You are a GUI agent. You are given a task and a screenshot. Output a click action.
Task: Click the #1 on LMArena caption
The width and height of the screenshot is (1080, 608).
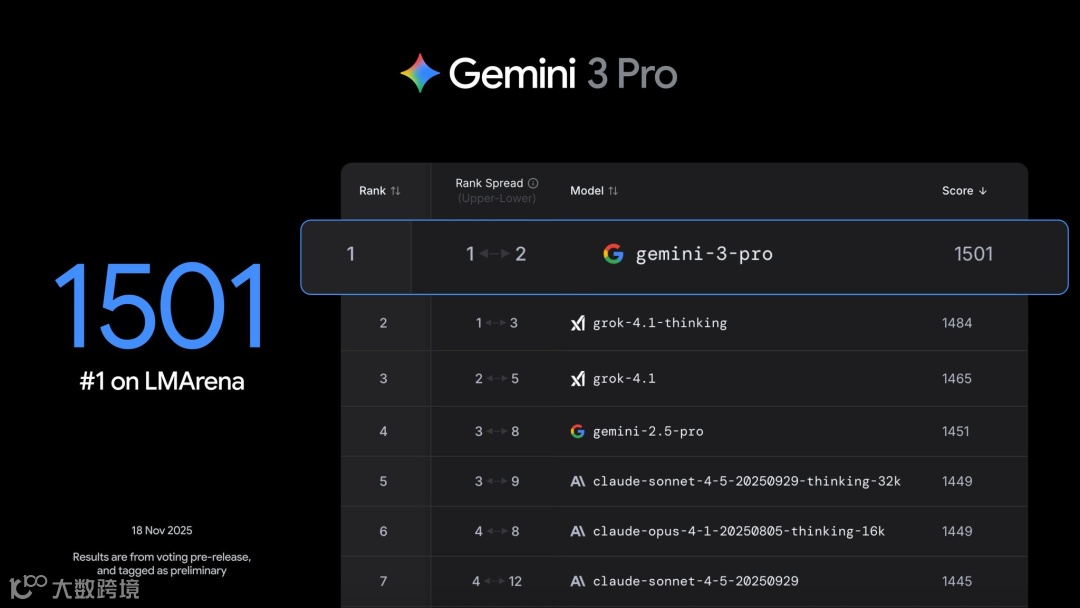162,381
